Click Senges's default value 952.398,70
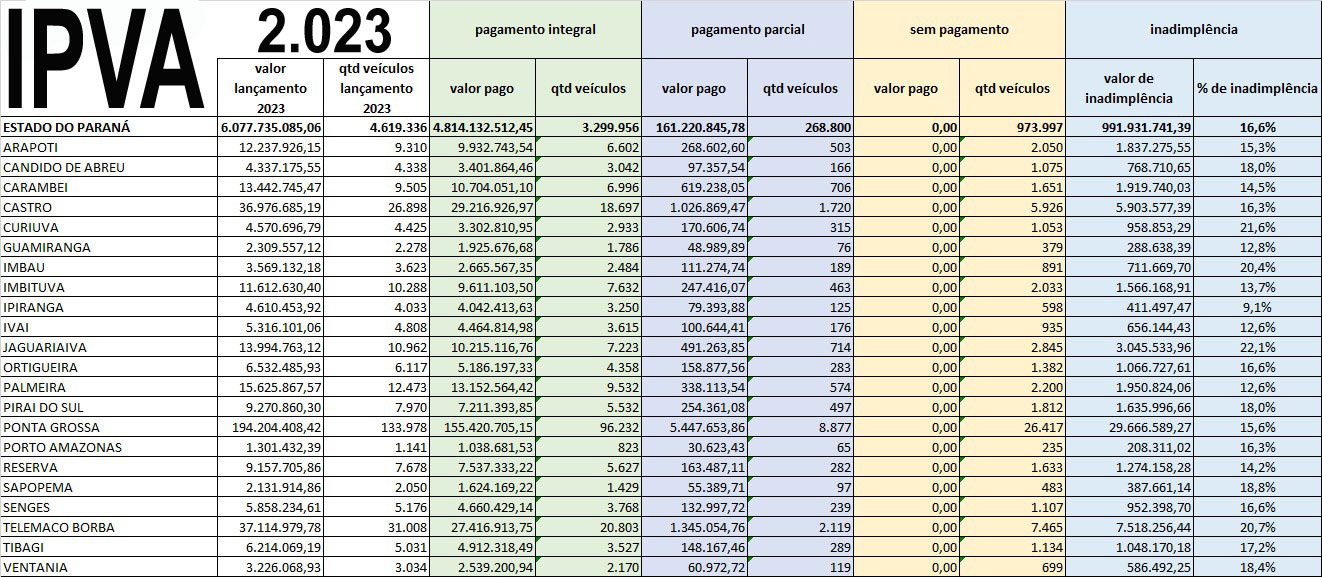The image size is (1322, 577). tap(1130, 507)
